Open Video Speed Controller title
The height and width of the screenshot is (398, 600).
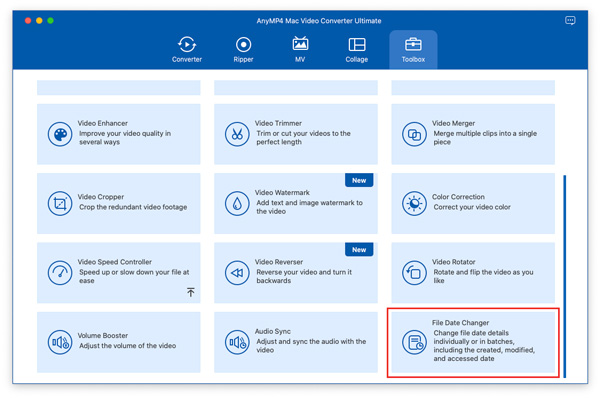pyautogui.click(x=114, y=262)
